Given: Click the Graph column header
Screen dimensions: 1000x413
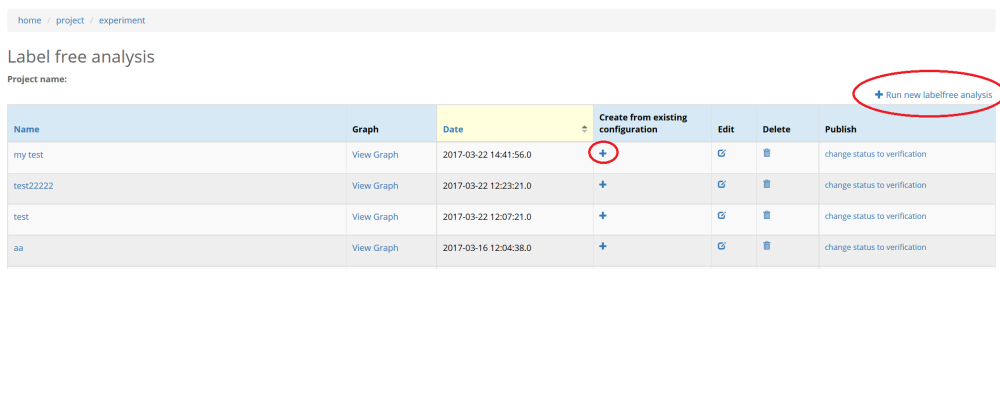Looking at the screenshot, I should click(x=365, y=129).
